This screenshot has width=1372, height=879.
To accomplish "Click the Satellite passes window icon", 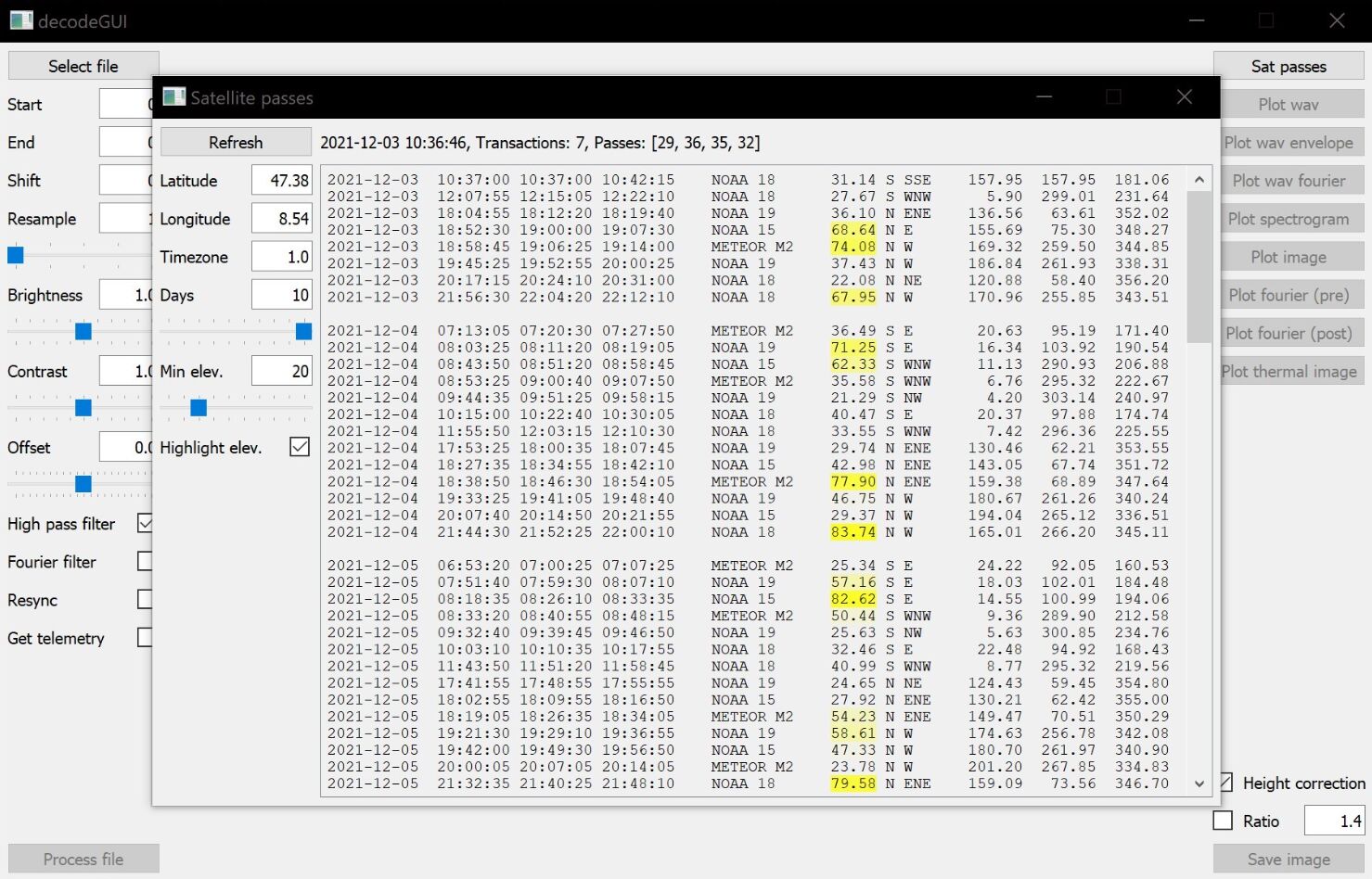I will pos(173,96).
